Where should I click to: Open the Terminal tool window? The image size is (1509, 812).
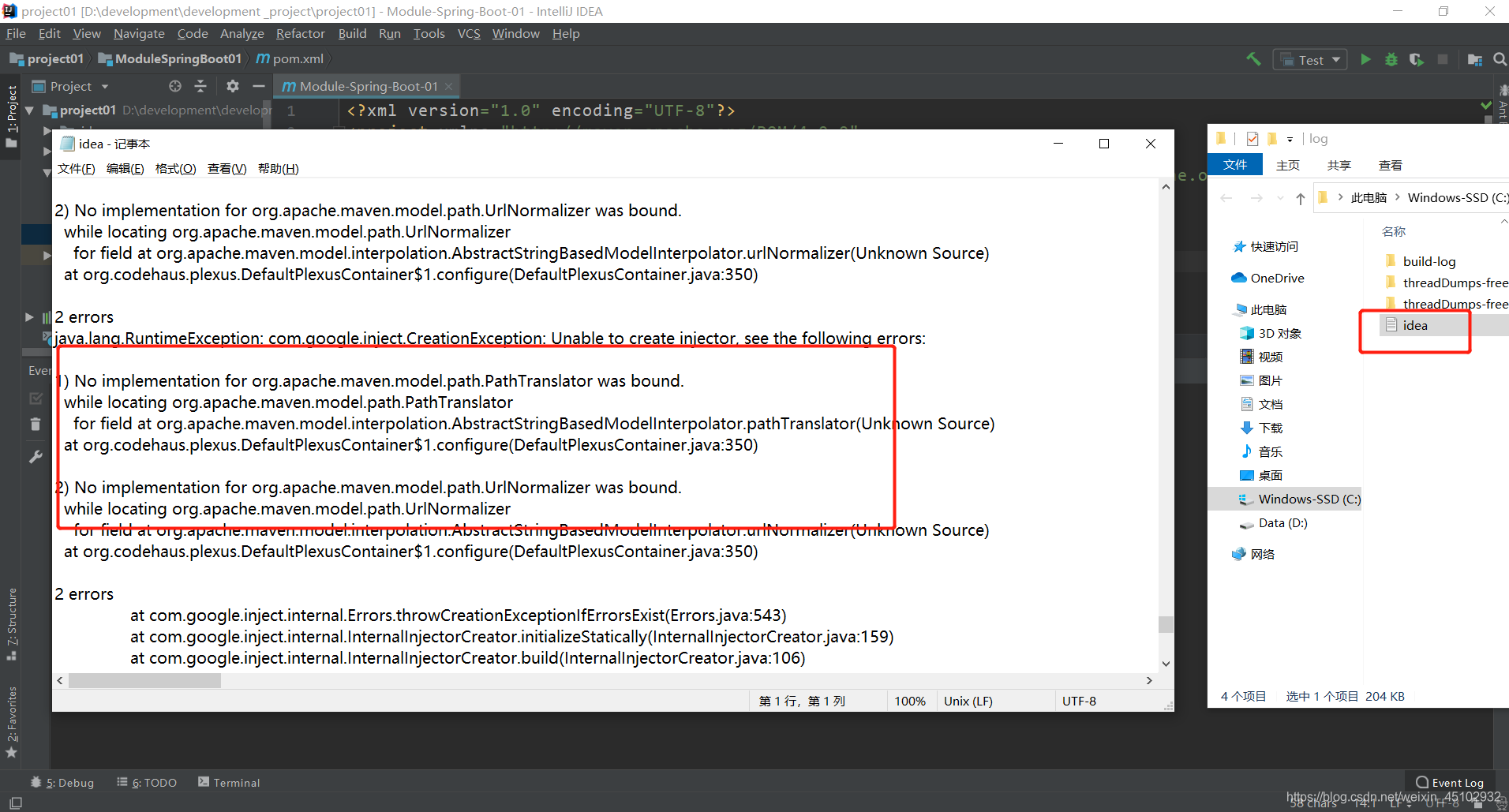tap(229, 782)
